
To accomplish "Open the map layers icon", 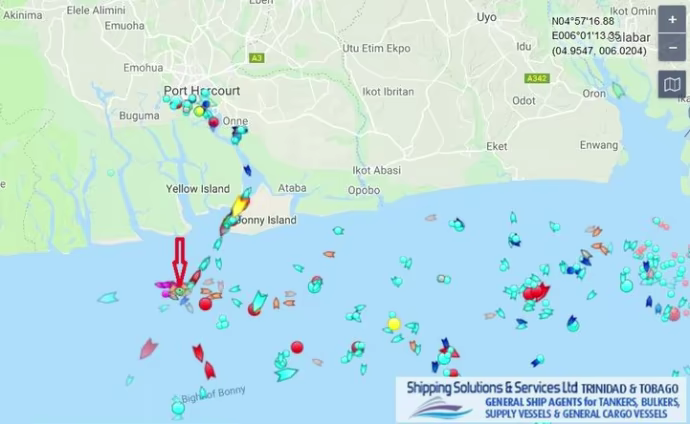I will pyautogui.click(x=672, y=84).
